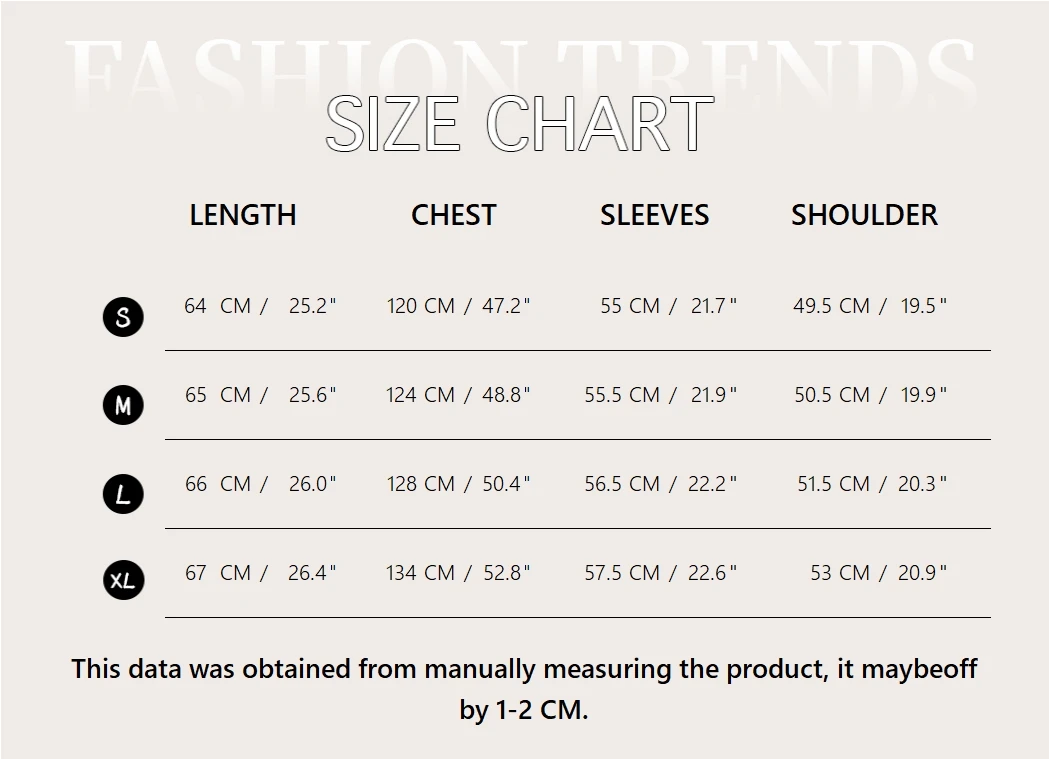Image resolution: width=1049 pixels, height=759 pixels.
Task: Click the M size badge
Action: pos(123,405)
